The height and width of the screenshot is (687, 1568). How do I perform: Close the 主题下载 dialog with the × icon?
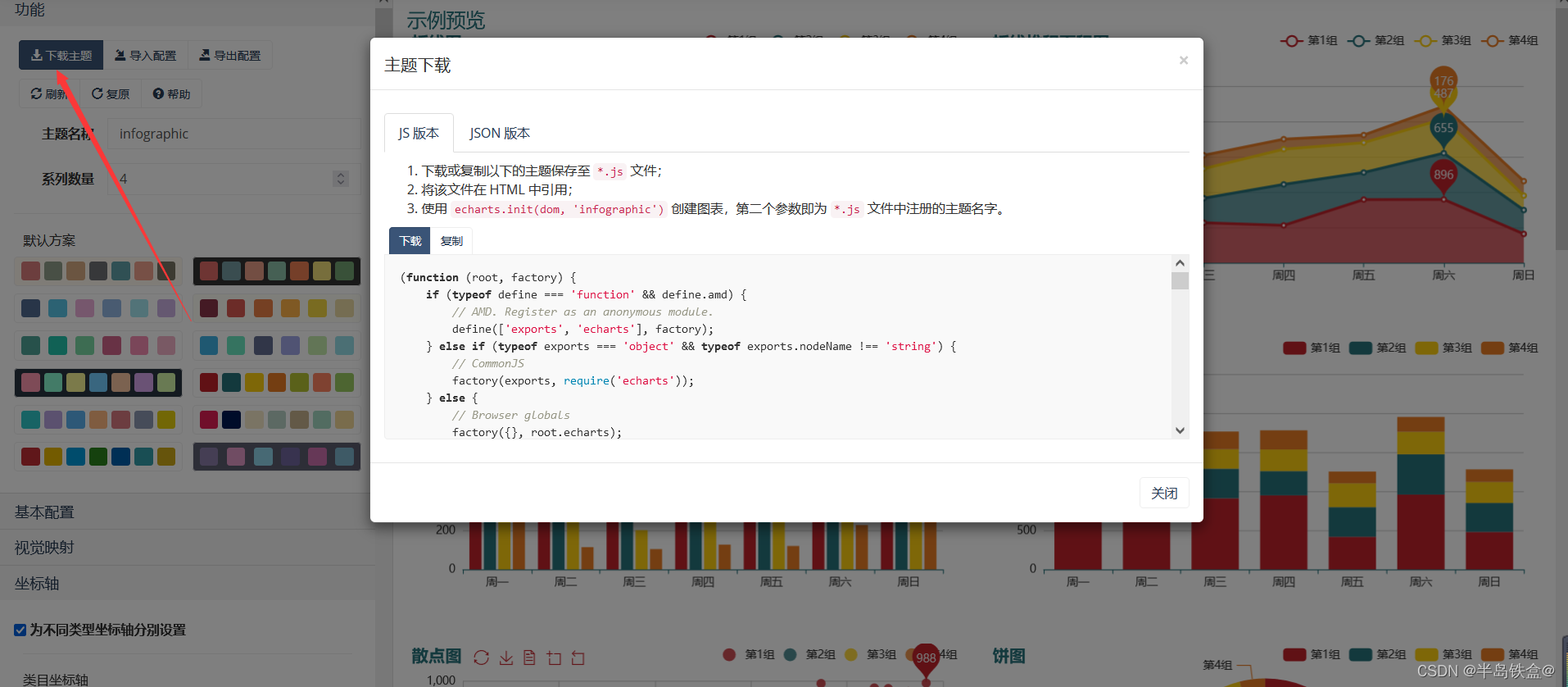(1184, 60)
